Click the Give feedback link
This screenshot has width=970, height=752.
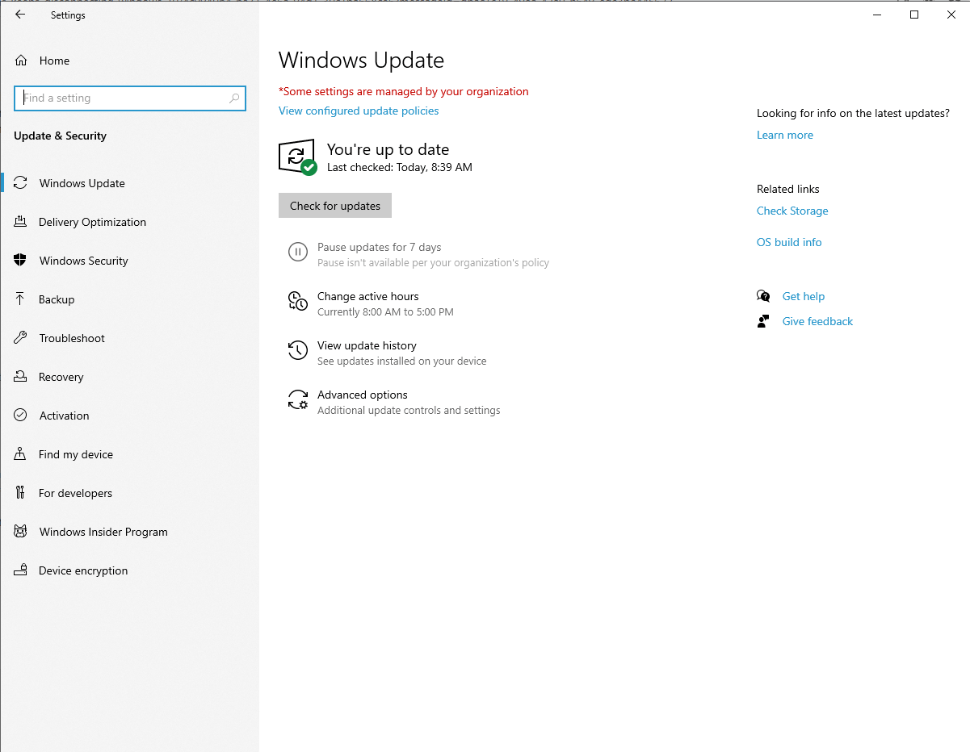tap(817, 321)
